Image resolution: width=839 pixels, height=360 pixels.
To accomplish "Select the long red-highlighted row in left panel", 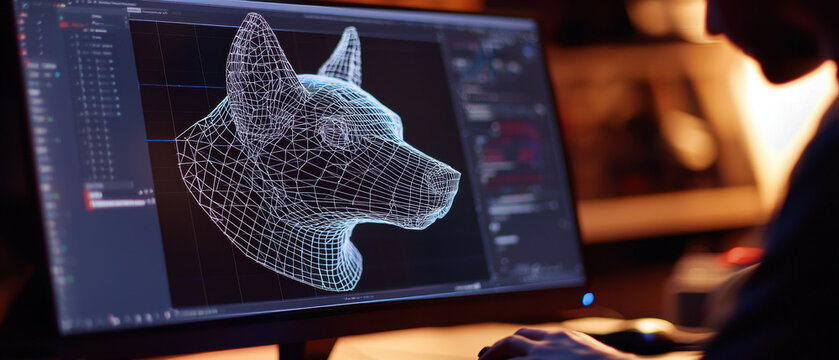I will click(x=116, y=203).
